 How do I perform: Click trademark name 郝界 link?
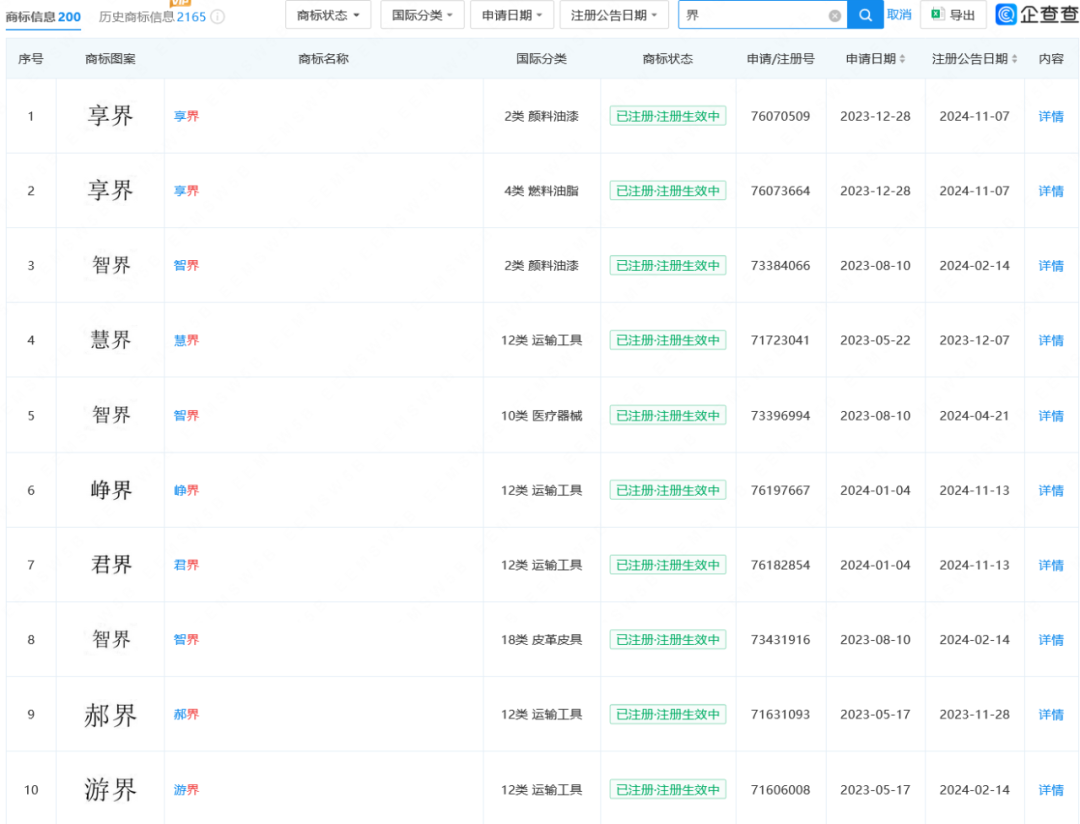click(x=186, y=714)
